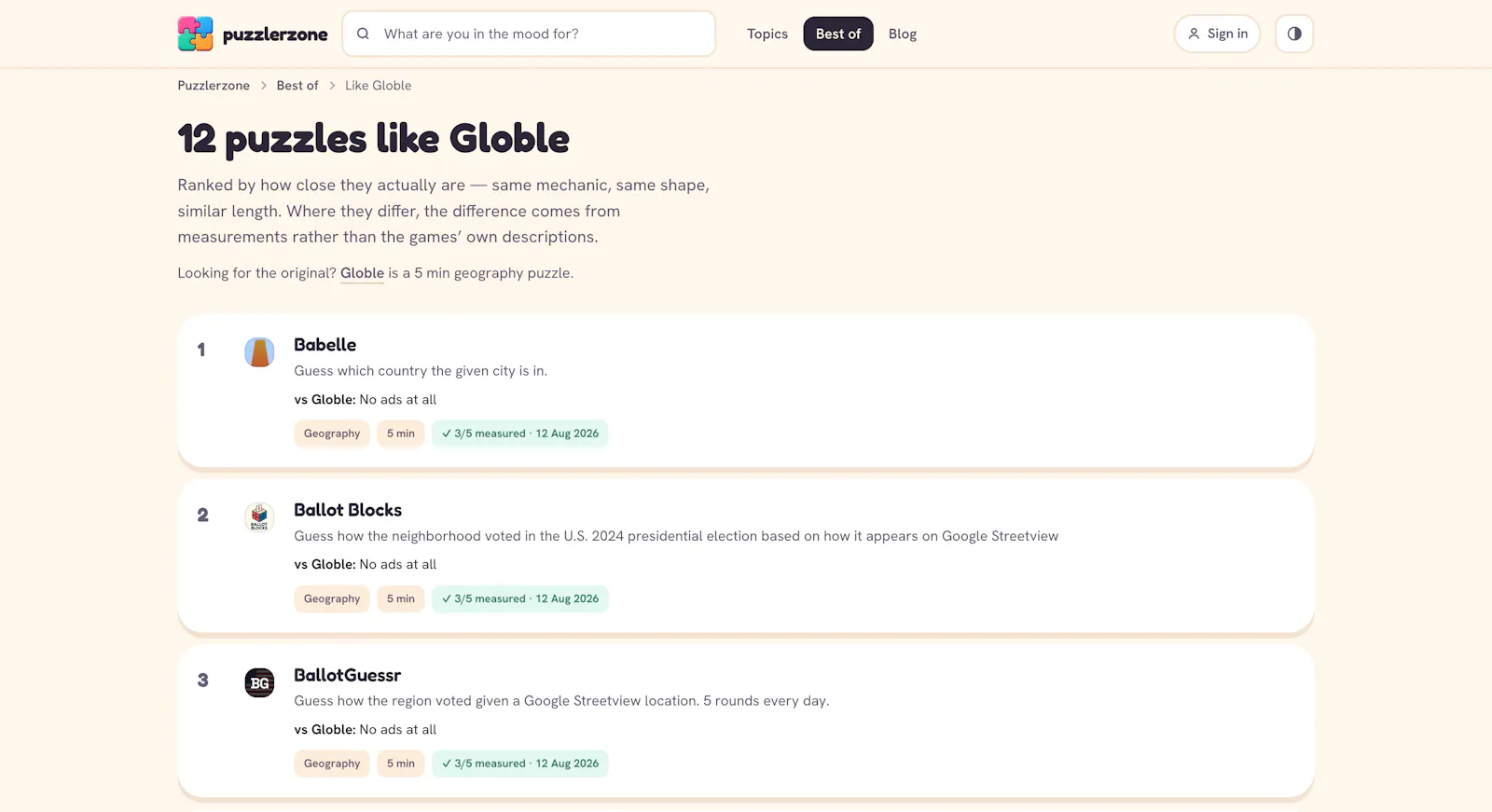Screen dimensions: 1492x812
Task: Click 'vs Globle: No ads at all' under Babelle
Action: (x=366, y=400)
